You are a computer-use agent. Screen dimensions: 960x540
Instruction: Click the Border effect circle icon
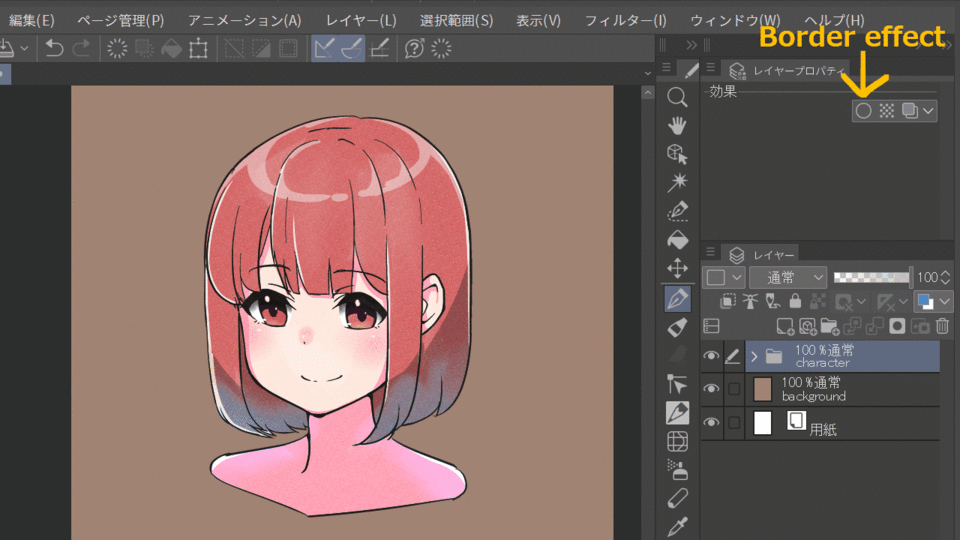(x=863, y=111)
